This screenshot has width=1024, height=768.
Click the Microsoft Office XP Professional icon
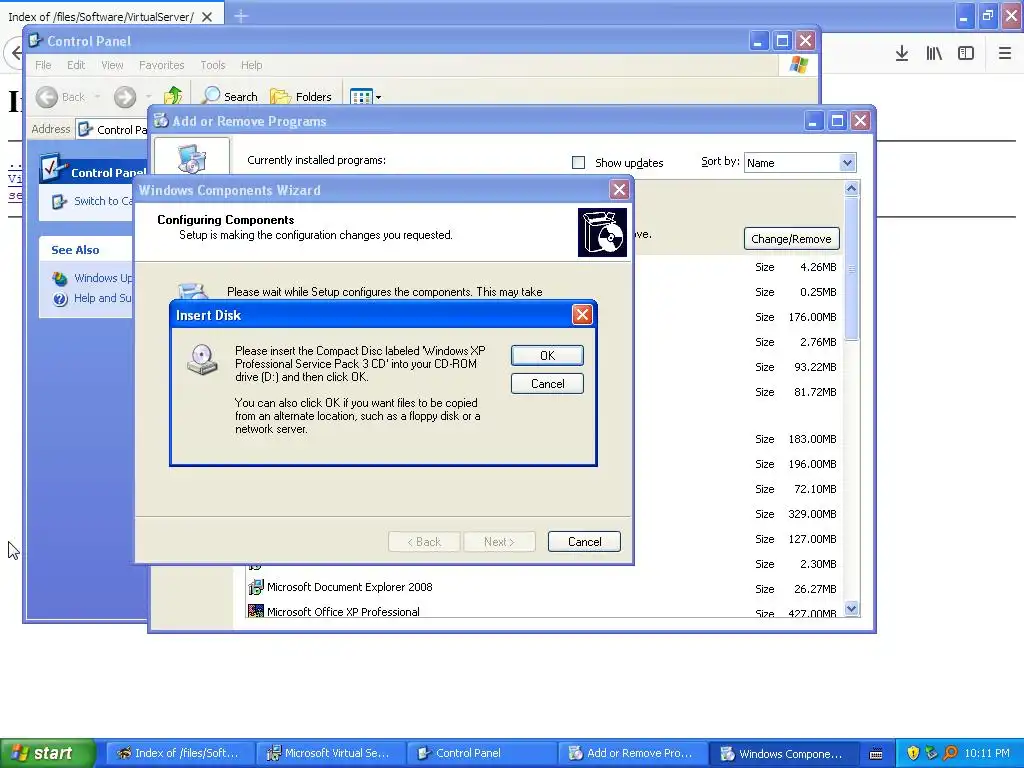pos(255,611)
